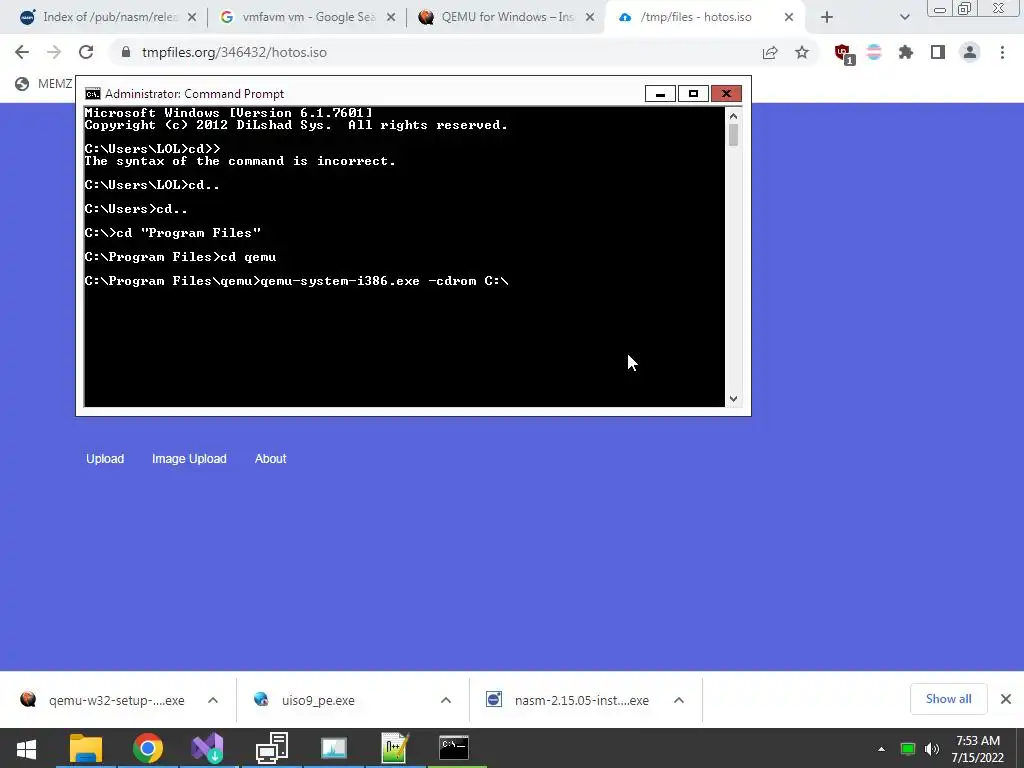This screenshot has height=768, width=1024.
Task: Open Visual Studio Installer taskbar icon
Action: tap(208, 748)
